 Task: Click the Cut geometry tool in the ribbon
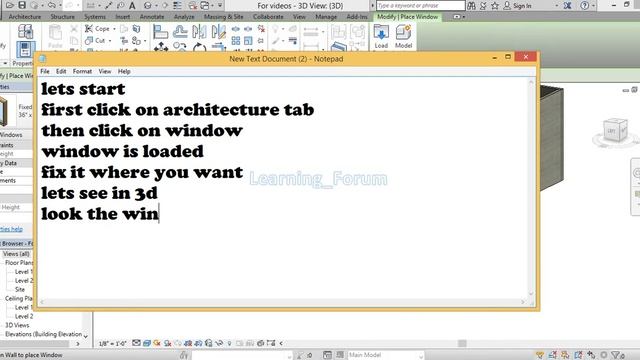[x=95, y=40]
